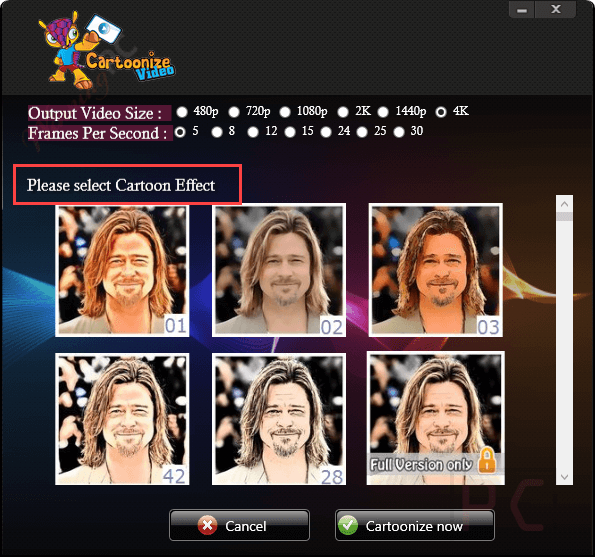595x557 pixels.
Task: Click the effects scrollbar thumb
Action: pos(564,217)
